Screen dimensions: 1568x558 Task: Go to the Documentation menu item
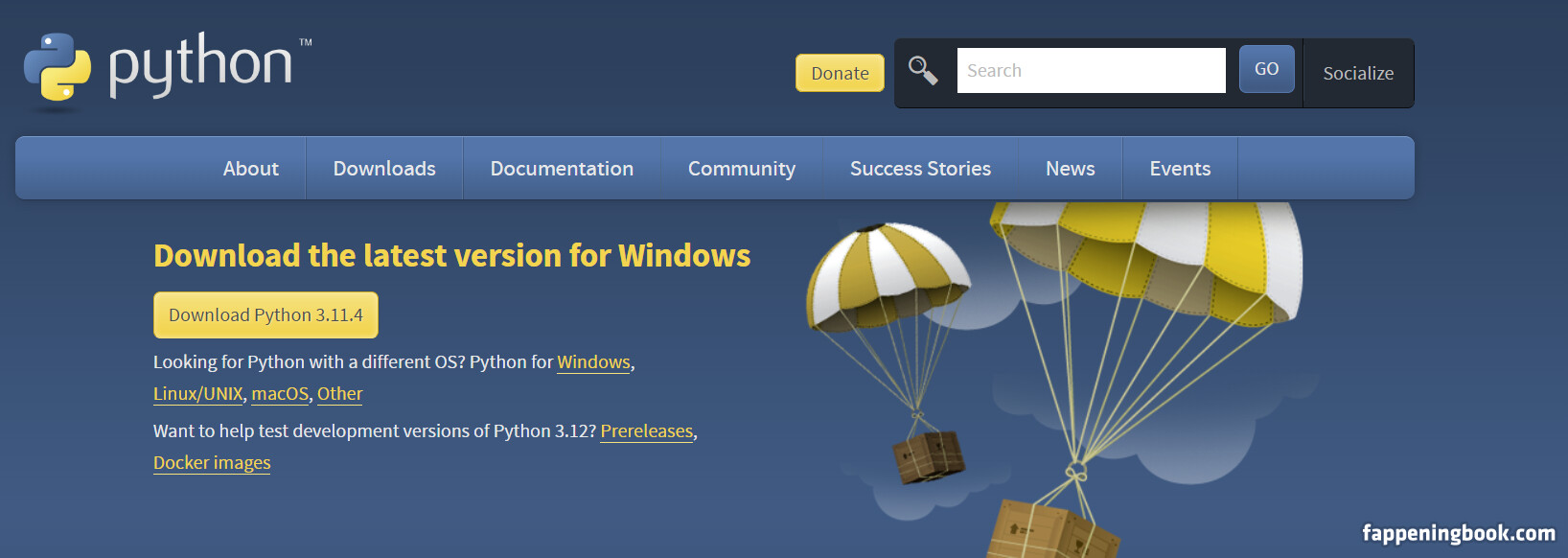click(x=562, y=169)
